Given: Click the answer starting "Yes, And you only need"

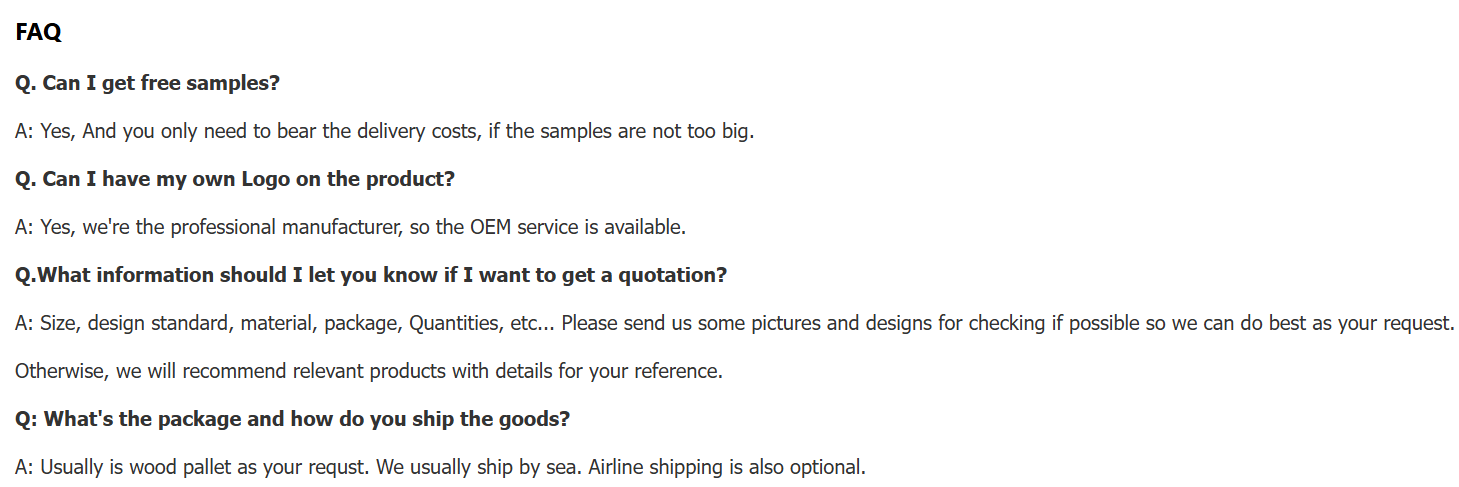Looking at the screenshot, I should click(384, 132).
